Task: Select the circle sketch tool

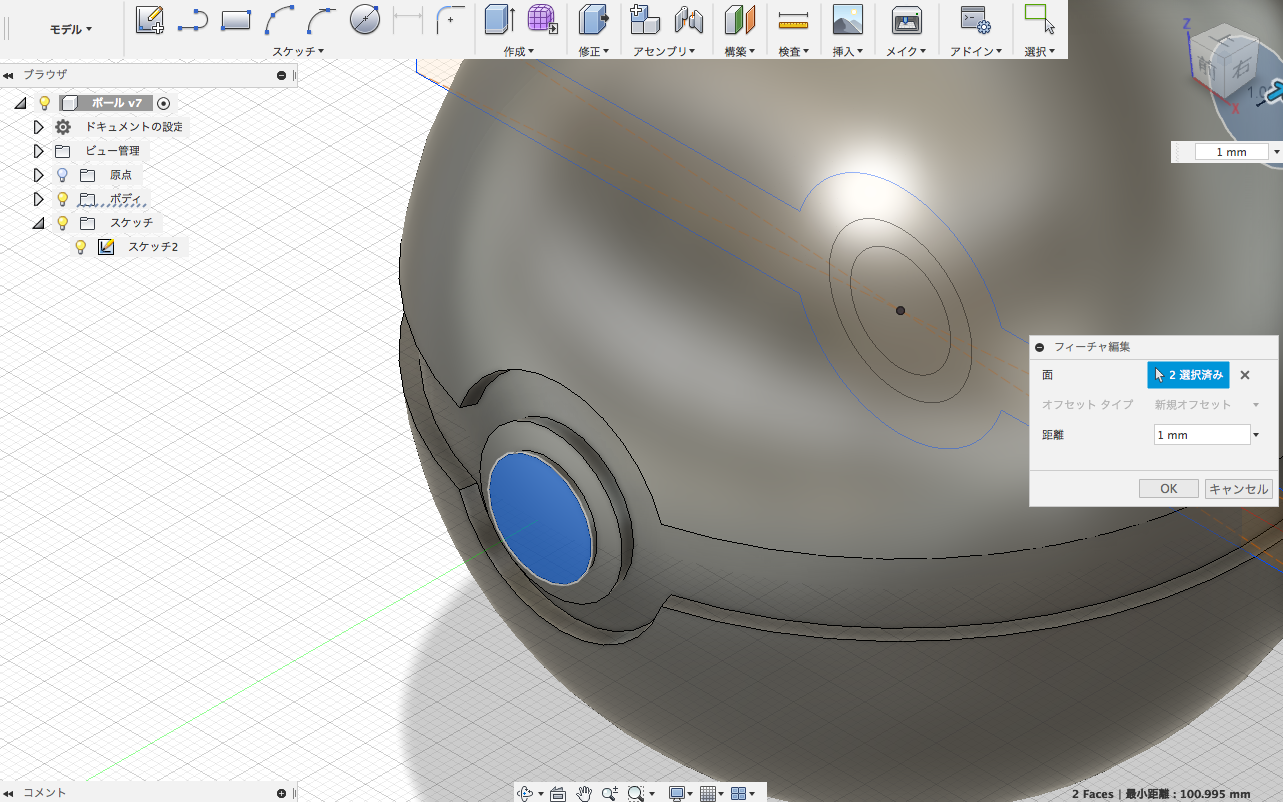Action: click(365, 19)
